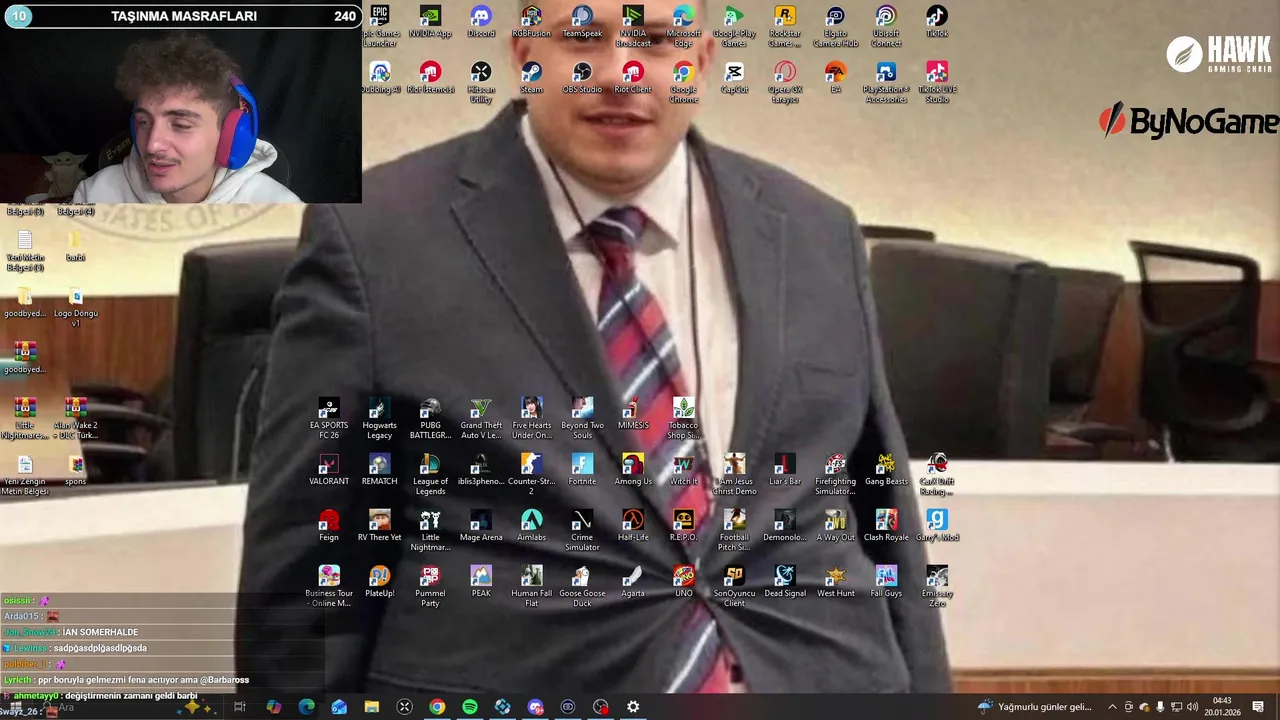Select the Opera GX browser icon

(x=785, y=82)
